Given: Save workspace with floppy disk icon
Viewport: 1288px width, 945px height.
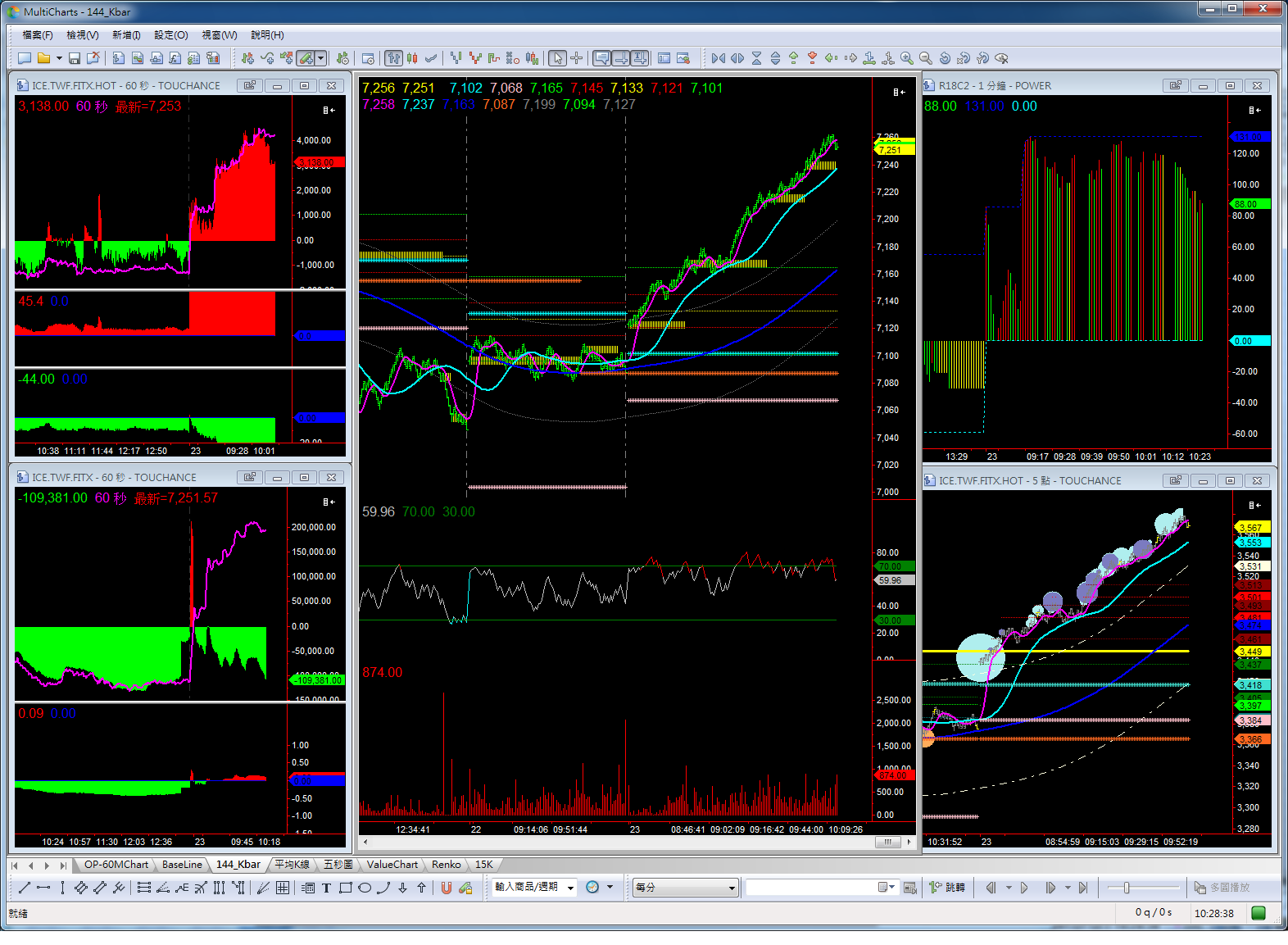Looking at the screenshot, I should tap(75, 58).
